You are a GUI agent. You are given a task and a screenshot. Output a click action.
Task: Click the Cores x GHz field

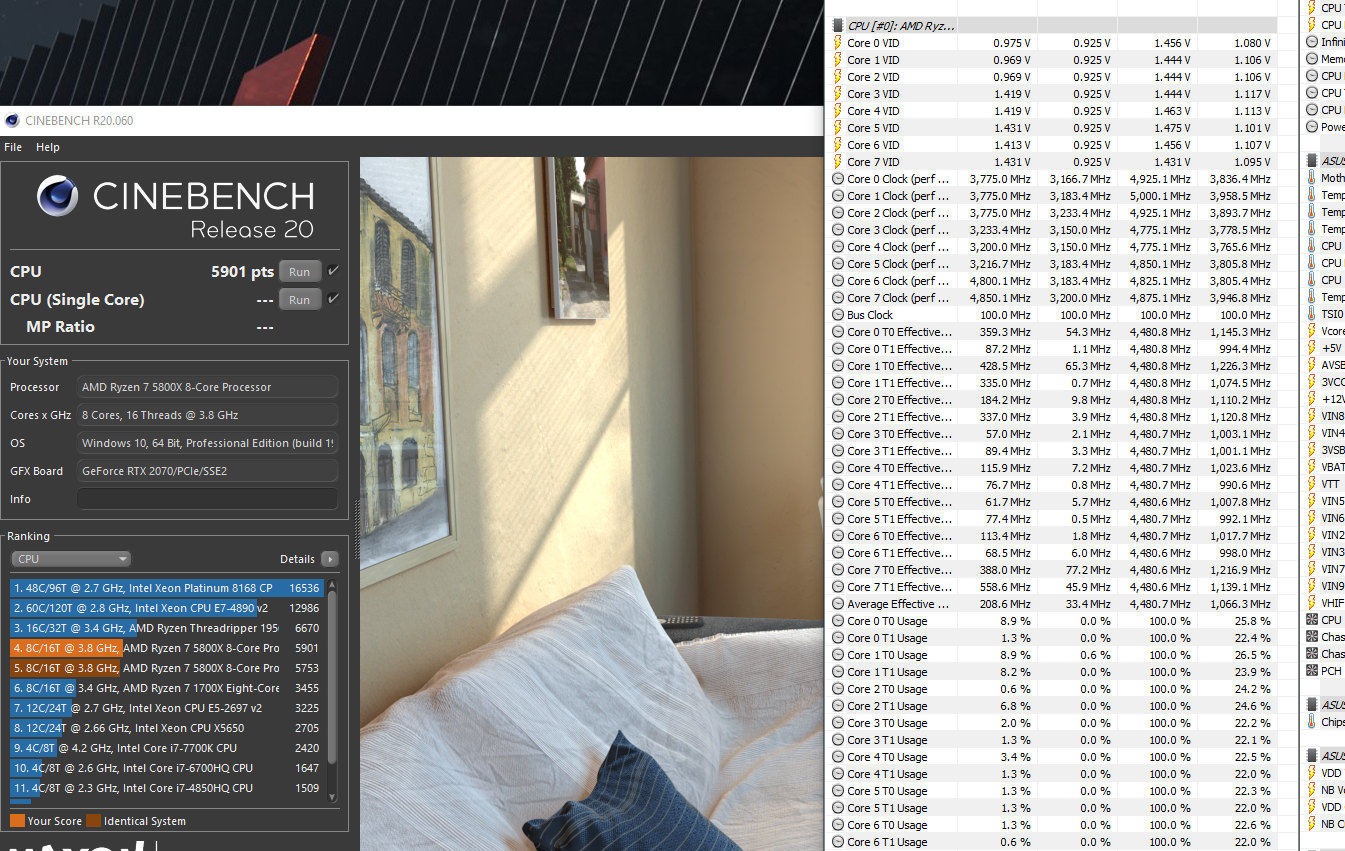(x=208, y=415)
